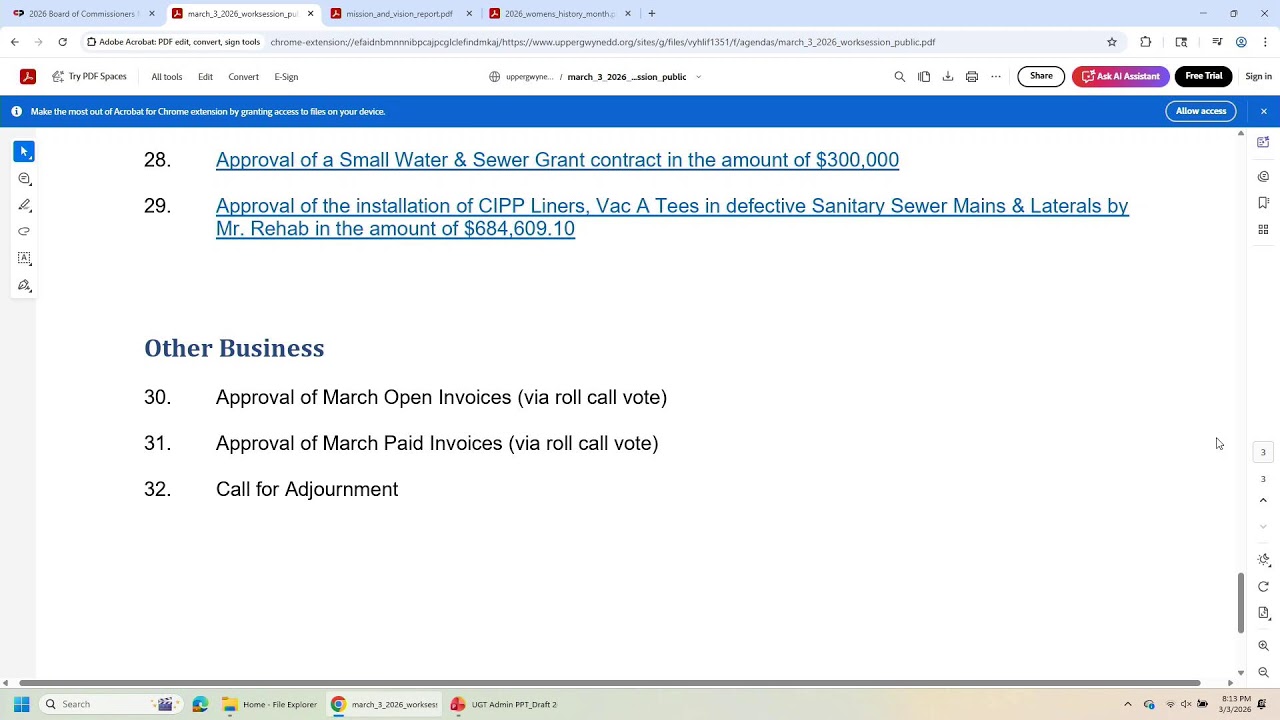The width and height of the screenshot is (1280, 720).
Task: Open Small Water & Sewer Grant contract link
Action: point(557,160)
